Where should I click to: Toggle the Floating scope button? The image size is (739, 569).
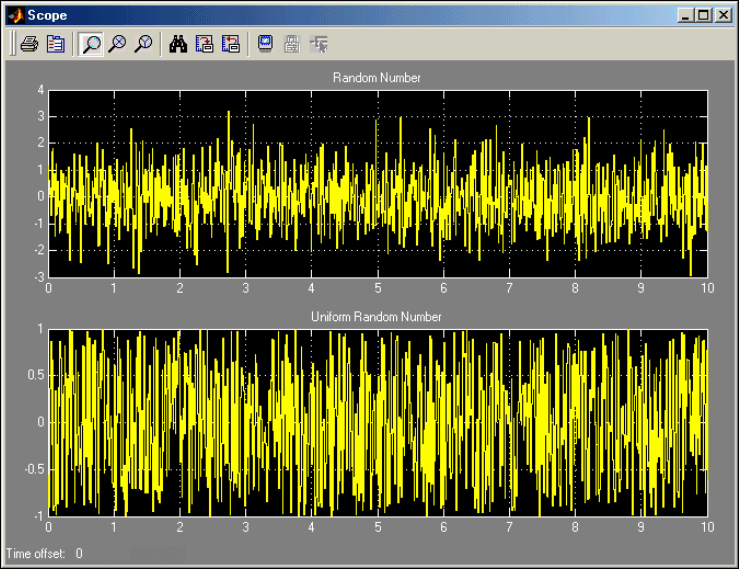(x=265, y=44)
